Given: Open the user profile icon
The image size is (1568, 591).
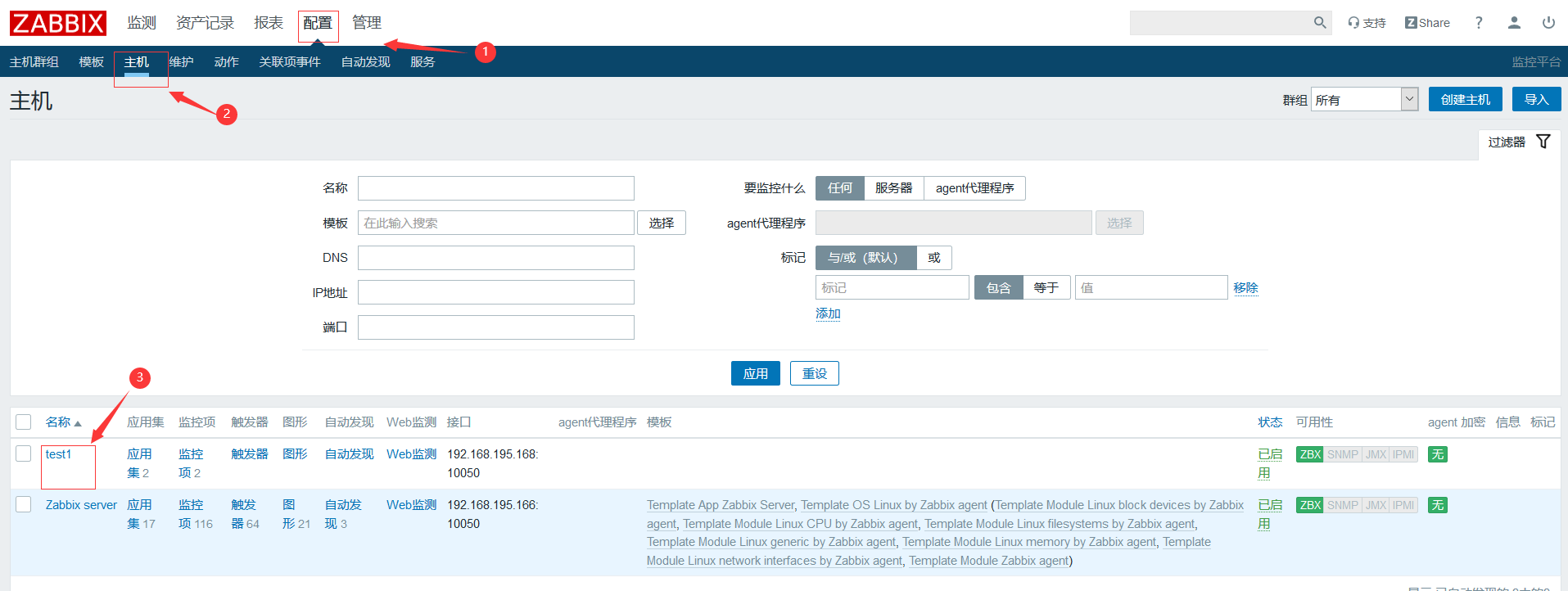Looking at the screenshot, I should [x=1514, y=23].
